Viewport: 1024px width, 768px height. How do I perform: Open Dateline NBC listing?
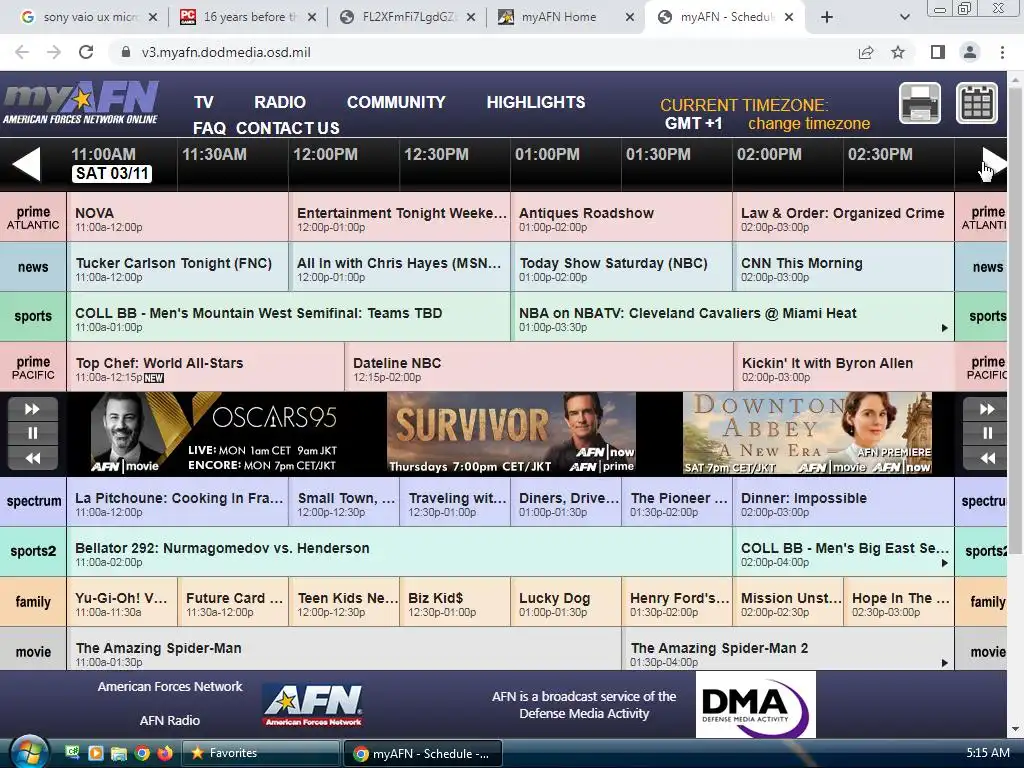pos(539,366)
